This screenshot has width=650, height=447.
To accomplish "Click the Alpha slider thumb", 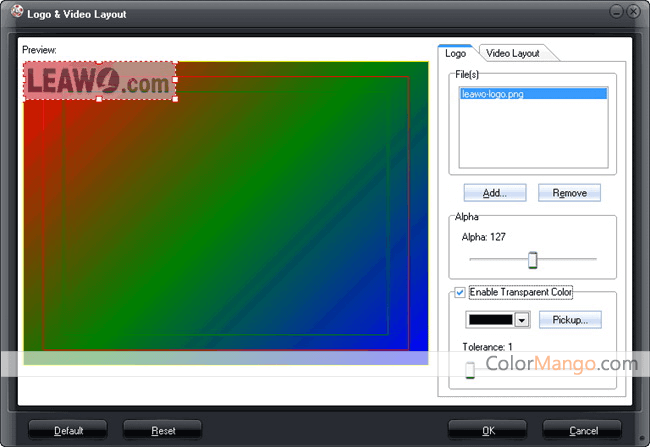I will point(533,260).
